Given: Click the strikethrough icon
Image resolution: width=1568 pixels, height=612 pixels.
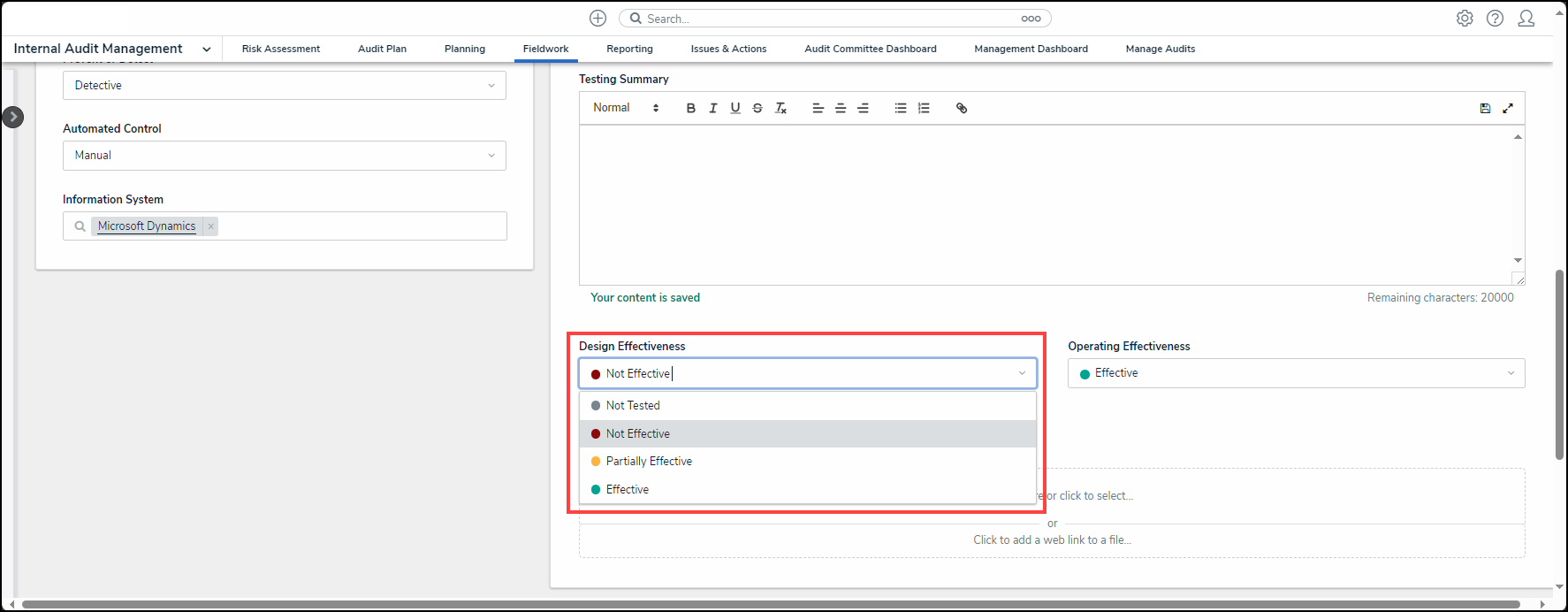Looking at the screenshot, I should (757, 108).
